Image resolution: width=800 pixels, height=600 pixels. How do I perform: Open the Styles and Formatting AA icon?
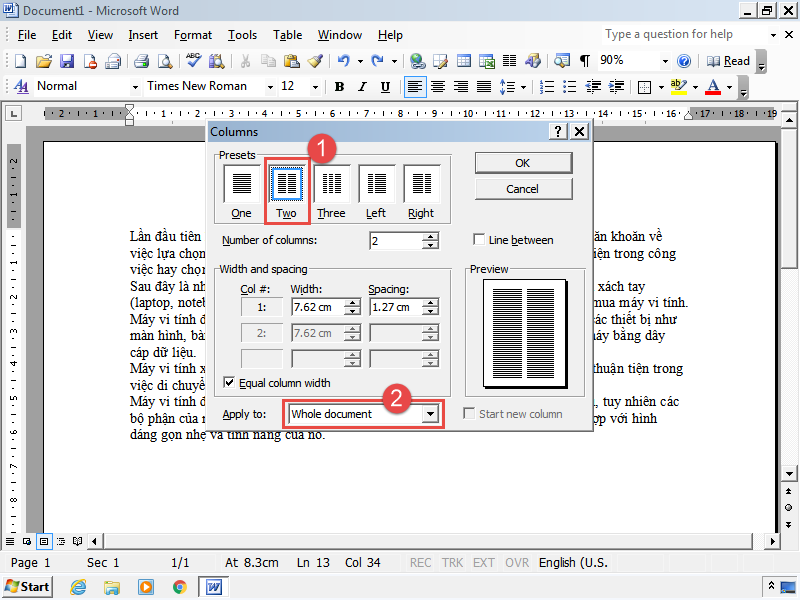coord(21,87)
